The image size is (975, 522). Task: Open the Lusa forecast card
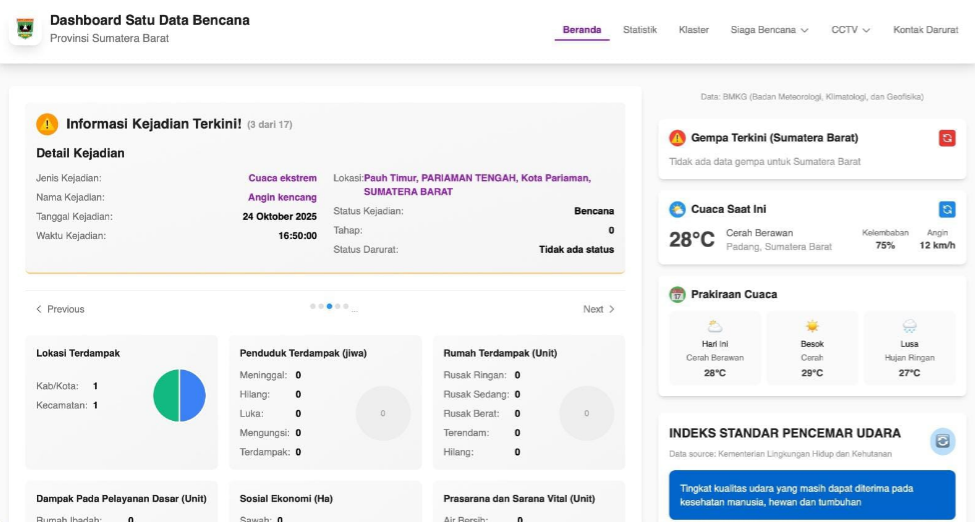coord(909,348)
